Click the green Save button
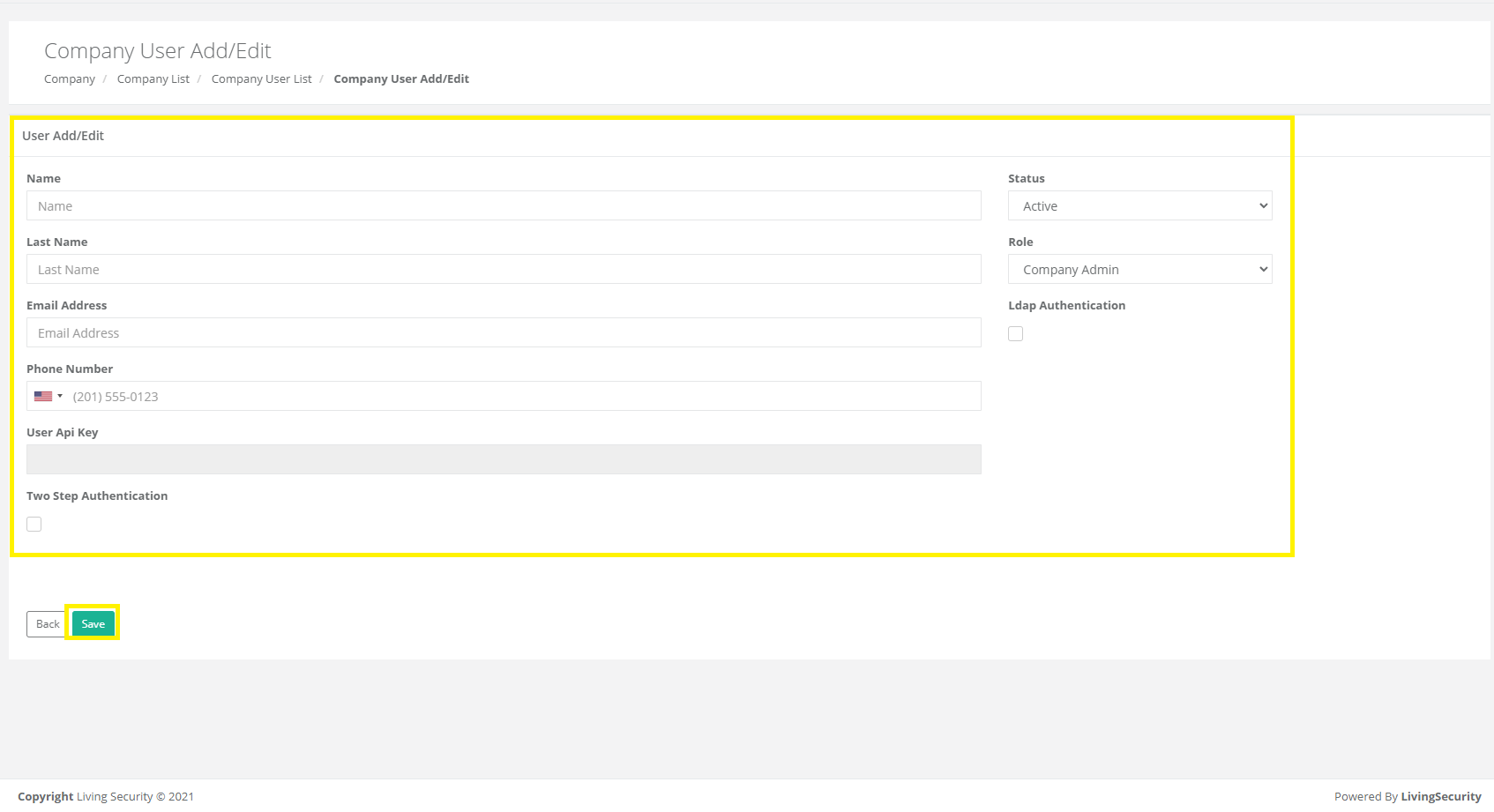 point(93,623)
